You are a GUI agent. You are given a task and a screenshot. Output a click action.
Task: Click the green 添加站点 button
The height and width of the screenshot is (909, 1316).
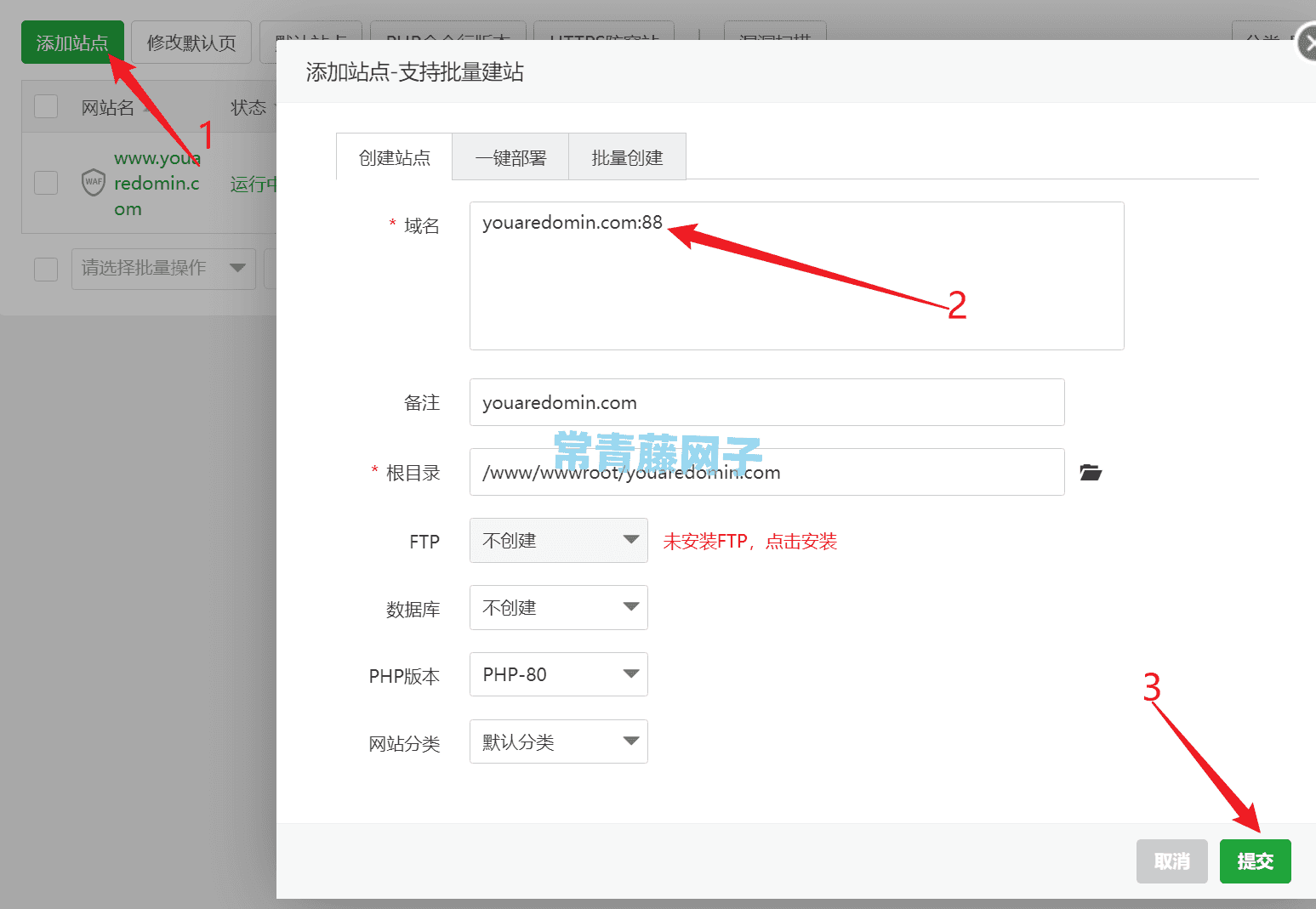72,42
